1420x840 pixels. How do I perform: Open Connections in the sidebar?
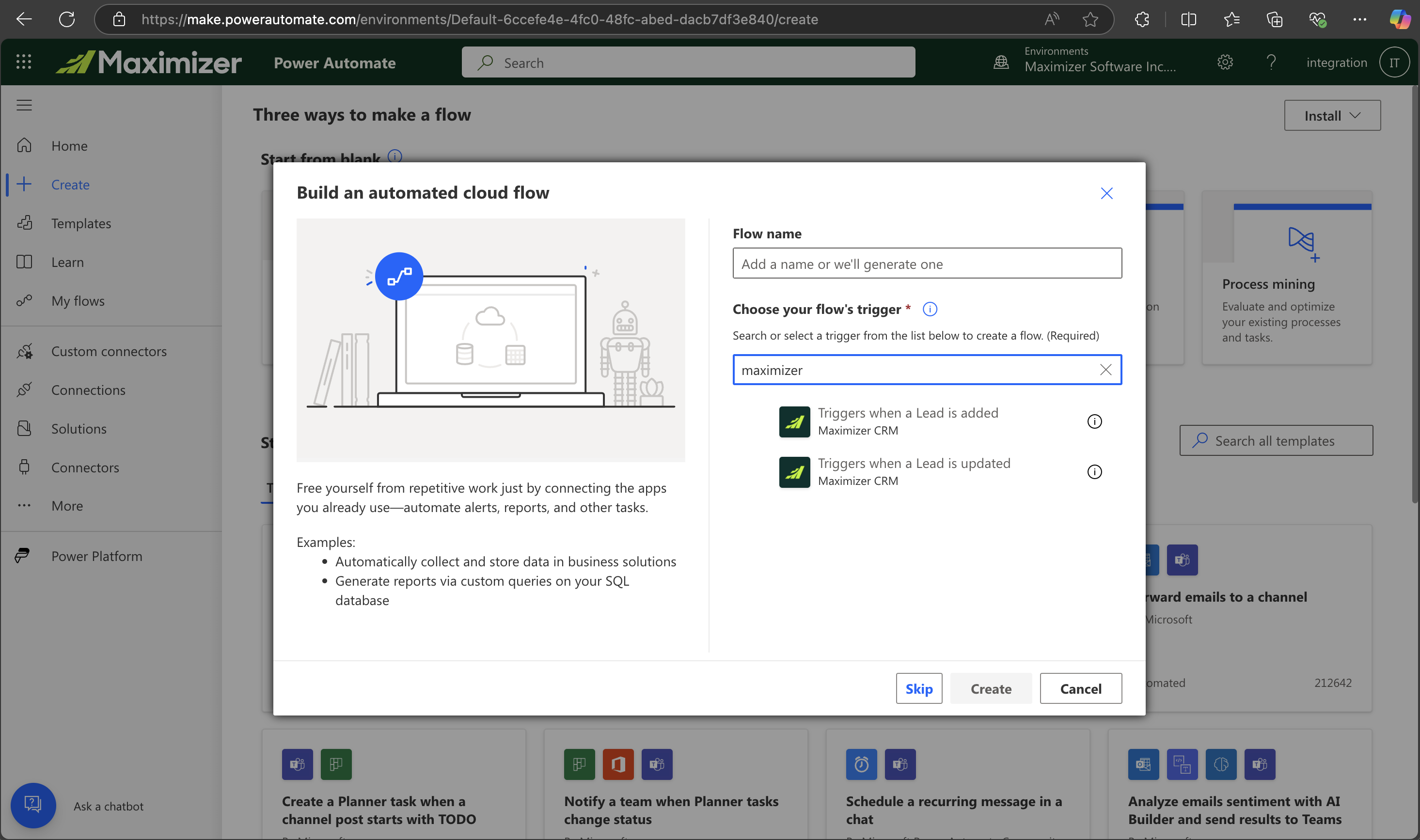pos(88,390)
